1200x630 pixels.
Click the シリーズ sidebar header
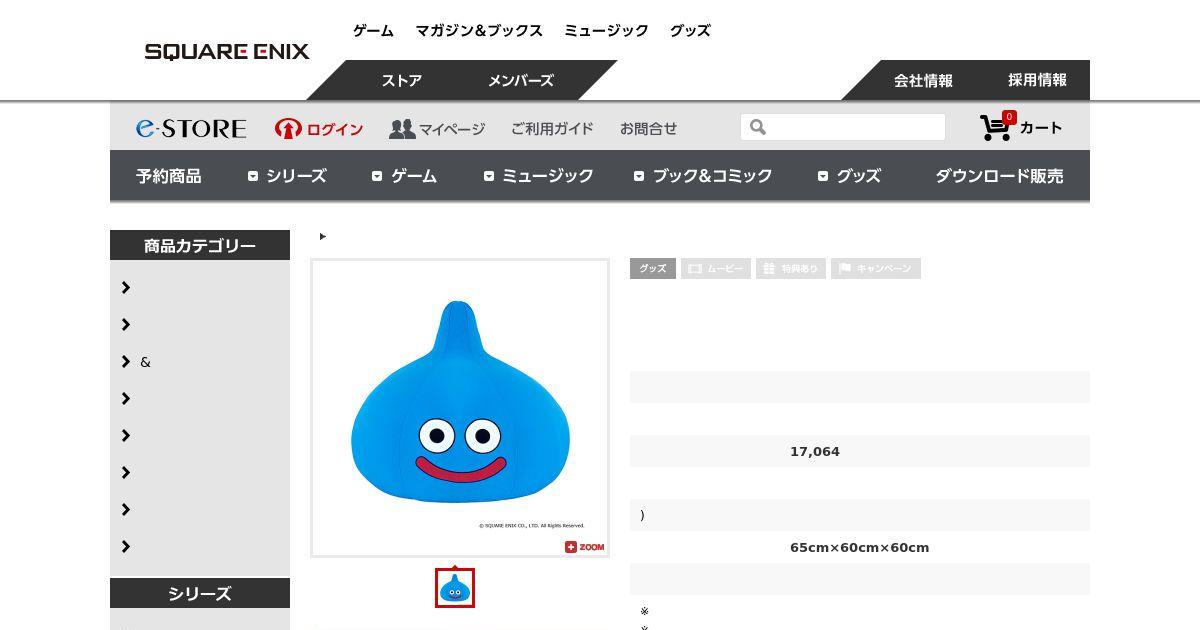tap(200, 593)
